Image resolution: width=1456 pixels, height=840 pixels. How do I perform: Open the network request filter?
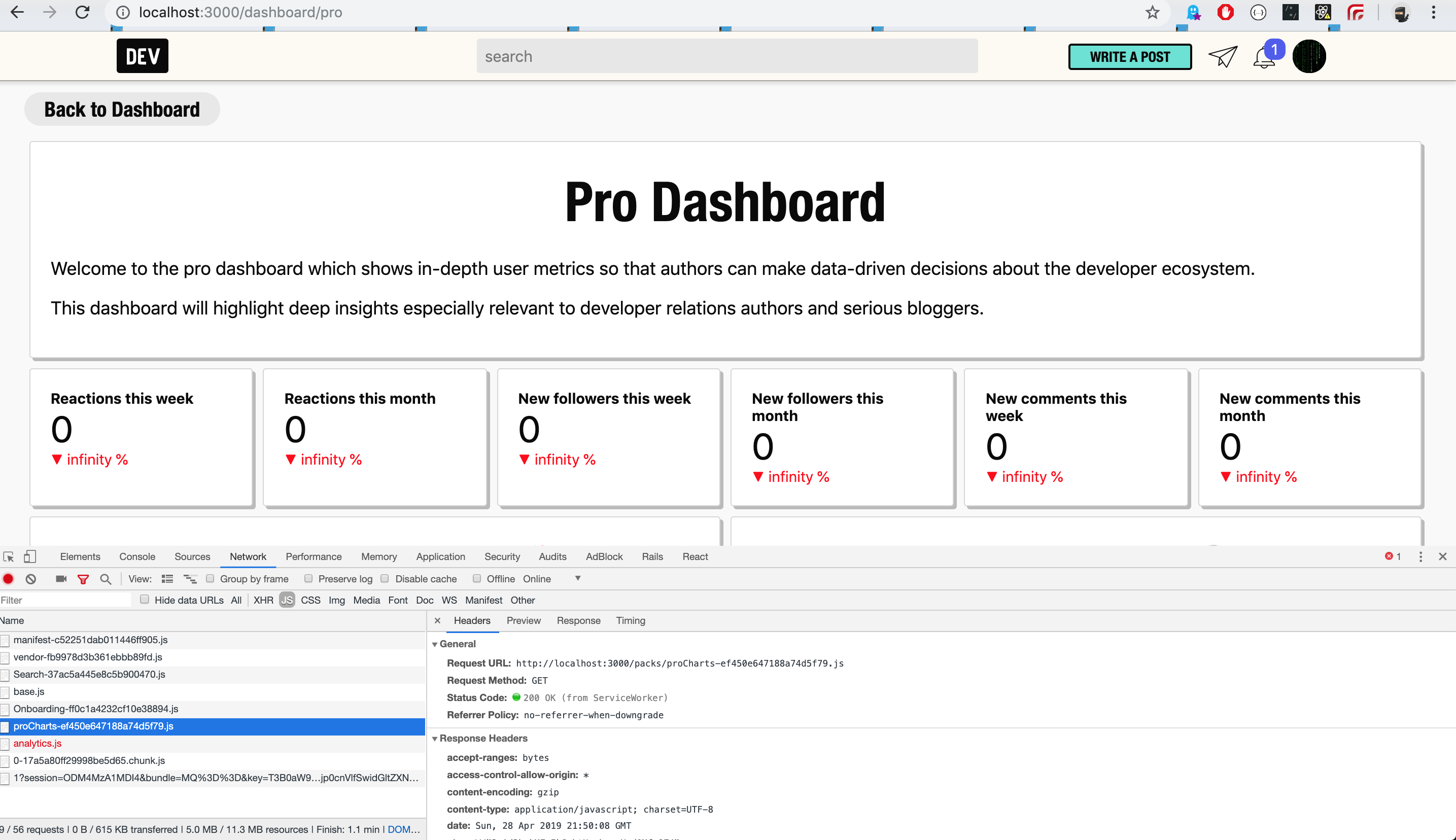83,579
